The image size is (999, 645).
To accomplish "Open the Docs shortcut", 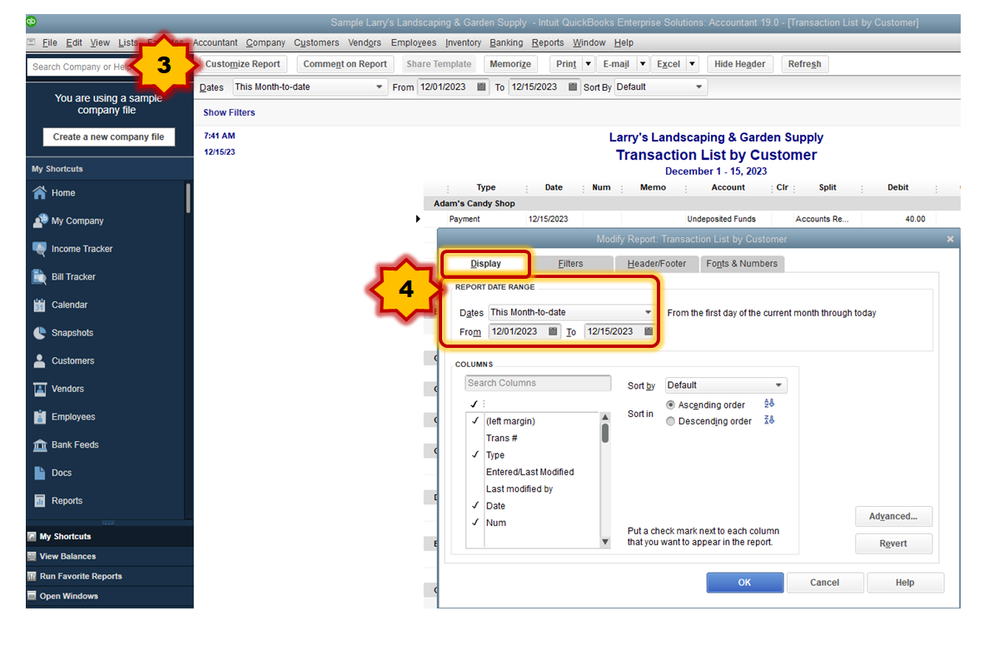I will coord(61,473).
